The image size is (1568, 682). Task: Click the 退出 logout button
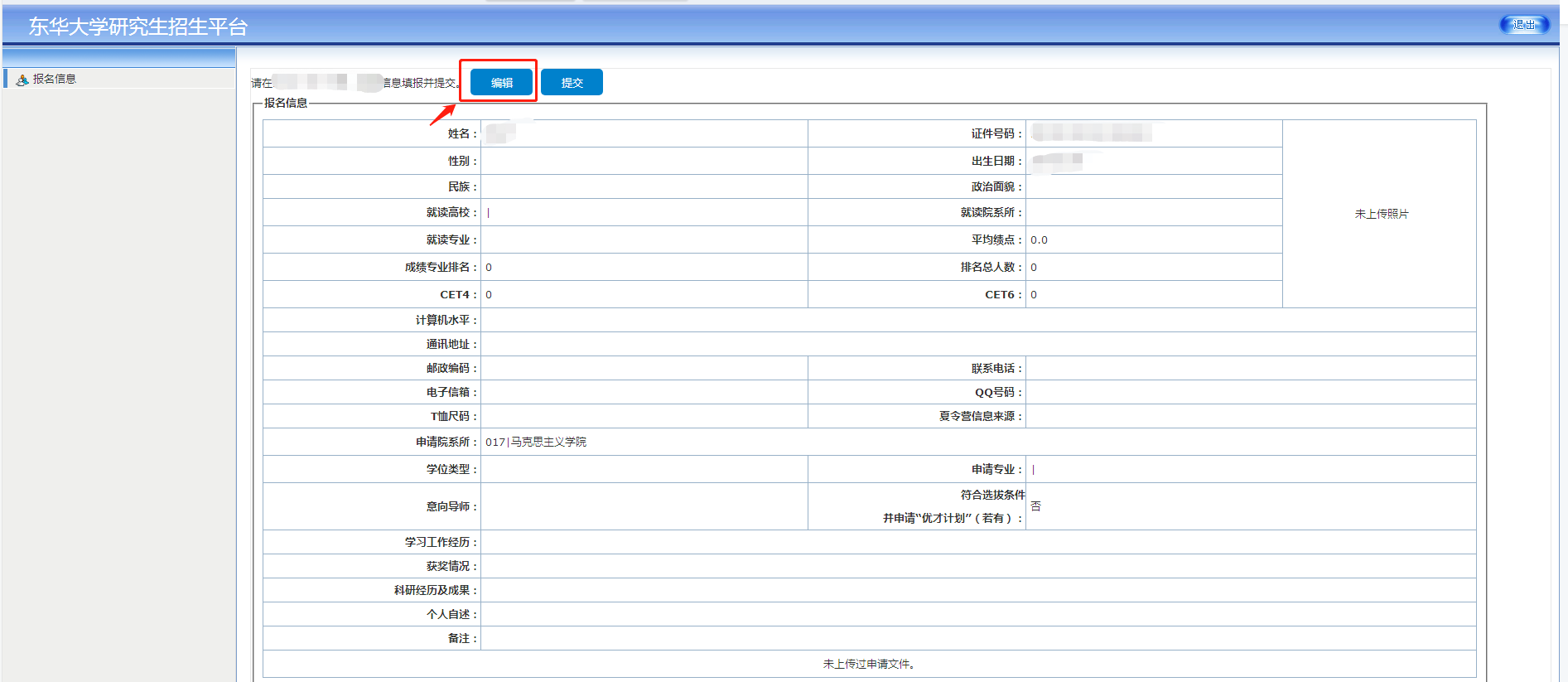point(1523,25)
